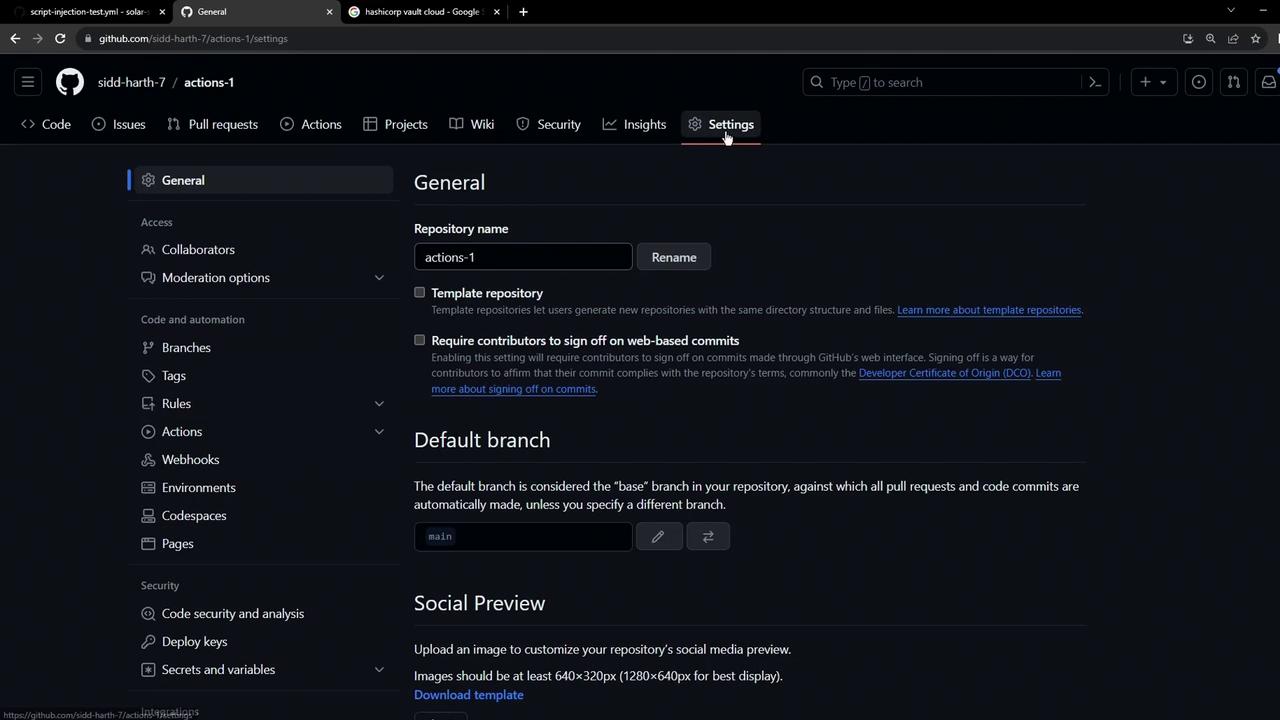Expand the Rules chevron in sidebar

[x=379, y=403]
